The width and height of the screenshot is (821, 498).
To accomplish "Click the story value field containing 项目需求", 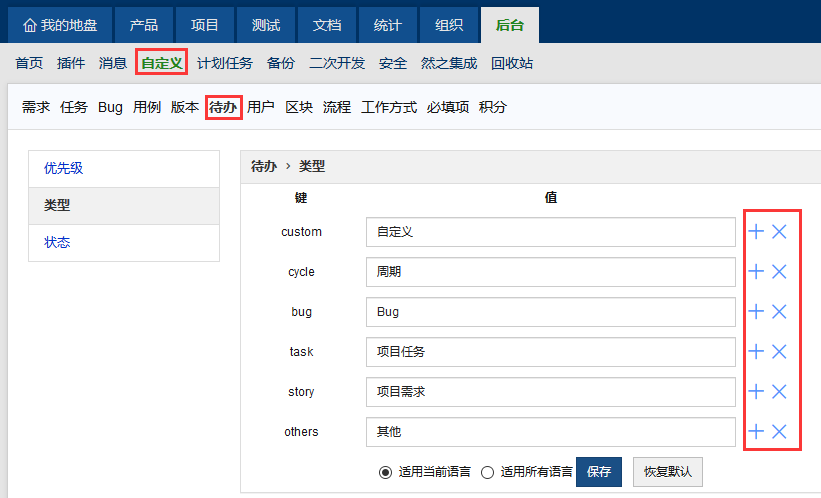I will pos(551,392).
